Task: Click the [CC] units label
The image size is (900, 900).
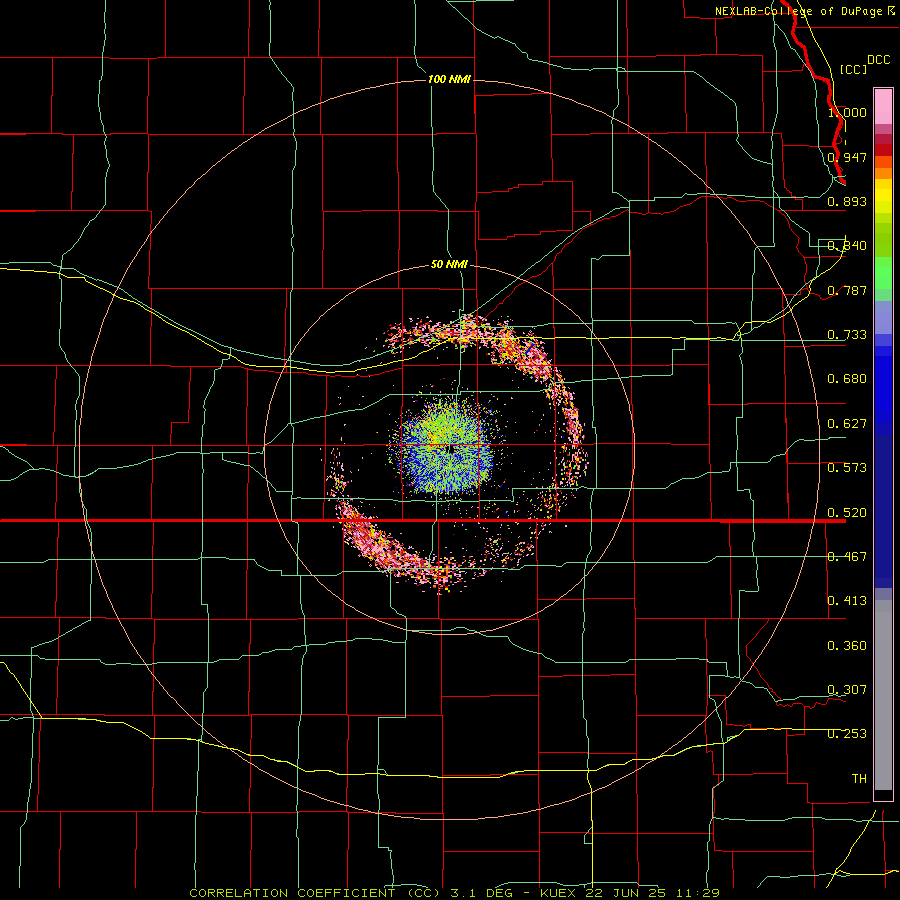Action: (853, 69)
